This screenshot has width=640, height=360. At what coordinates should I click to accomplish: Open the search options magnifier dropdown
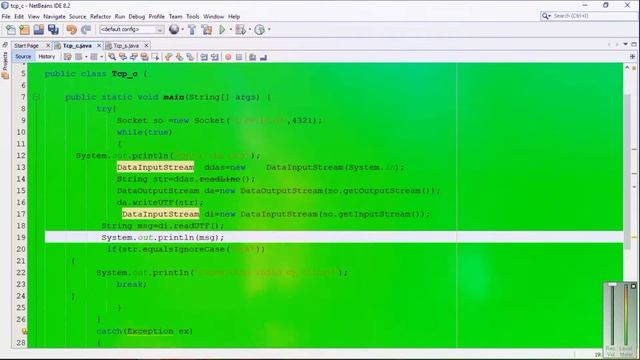(546, 16)
